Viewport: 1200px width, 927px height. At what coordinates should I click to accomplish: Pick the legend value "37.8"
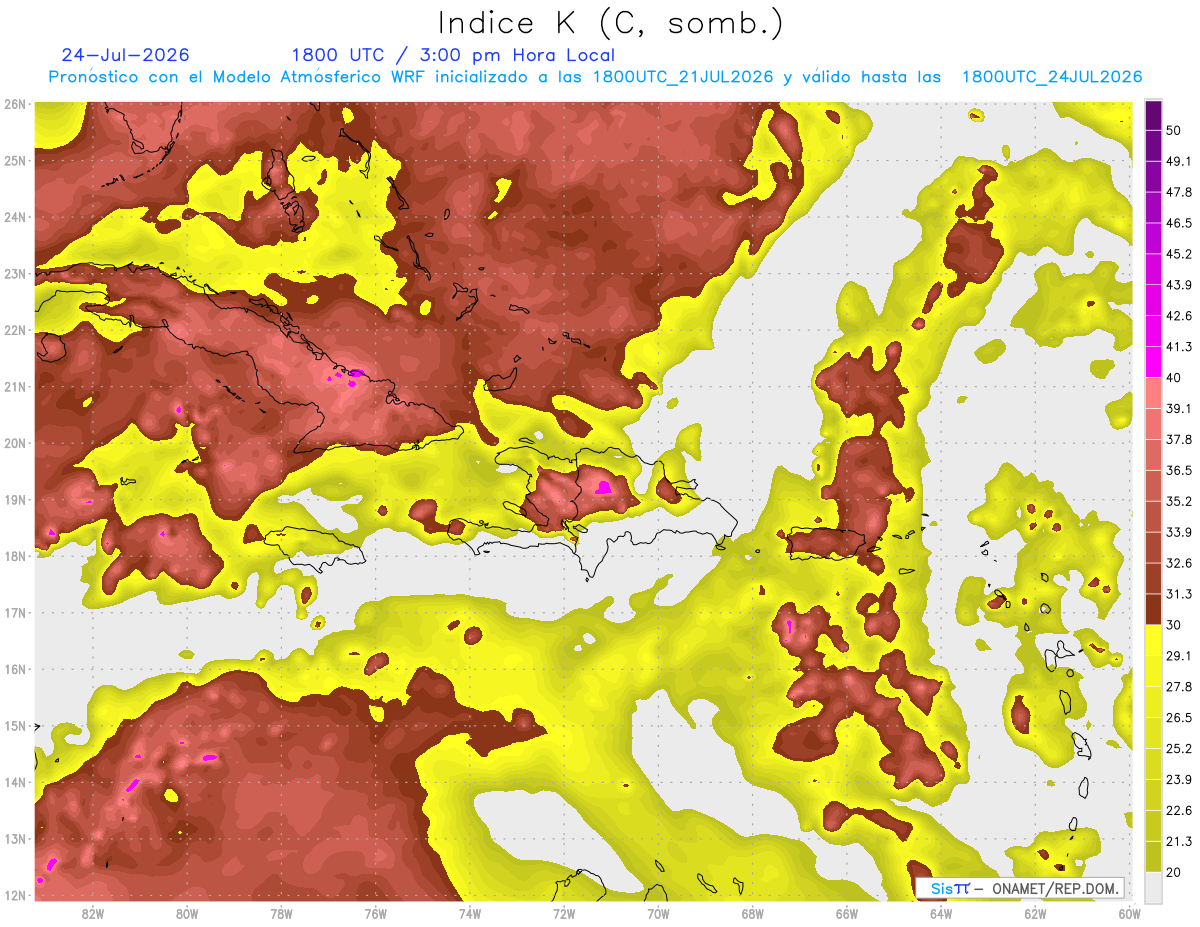pos(1179,439)
